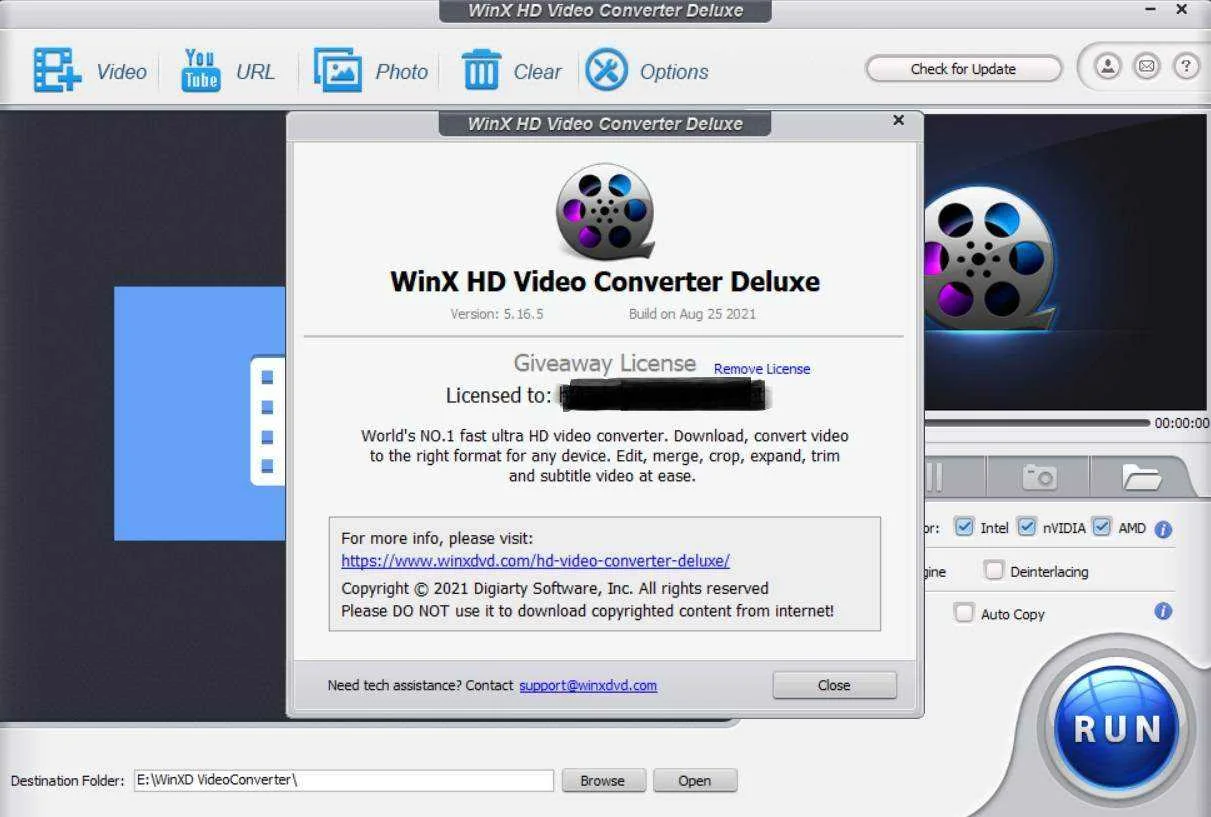Click the blue video placeholder graphic
This screenshot has height=817, width=1211.
pos(199,413)
